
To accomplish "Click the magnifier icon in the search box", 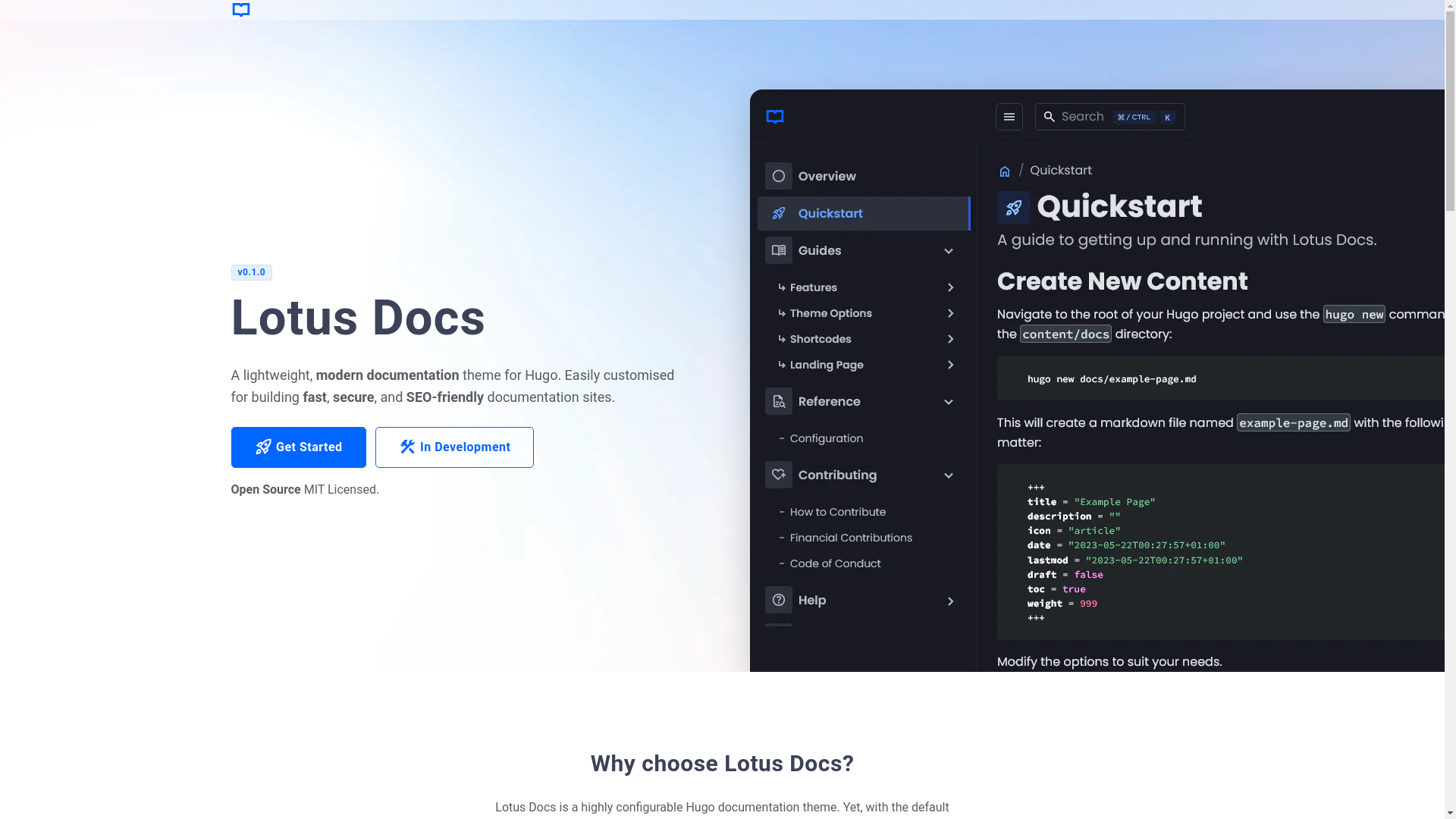I will (1049, 117).
